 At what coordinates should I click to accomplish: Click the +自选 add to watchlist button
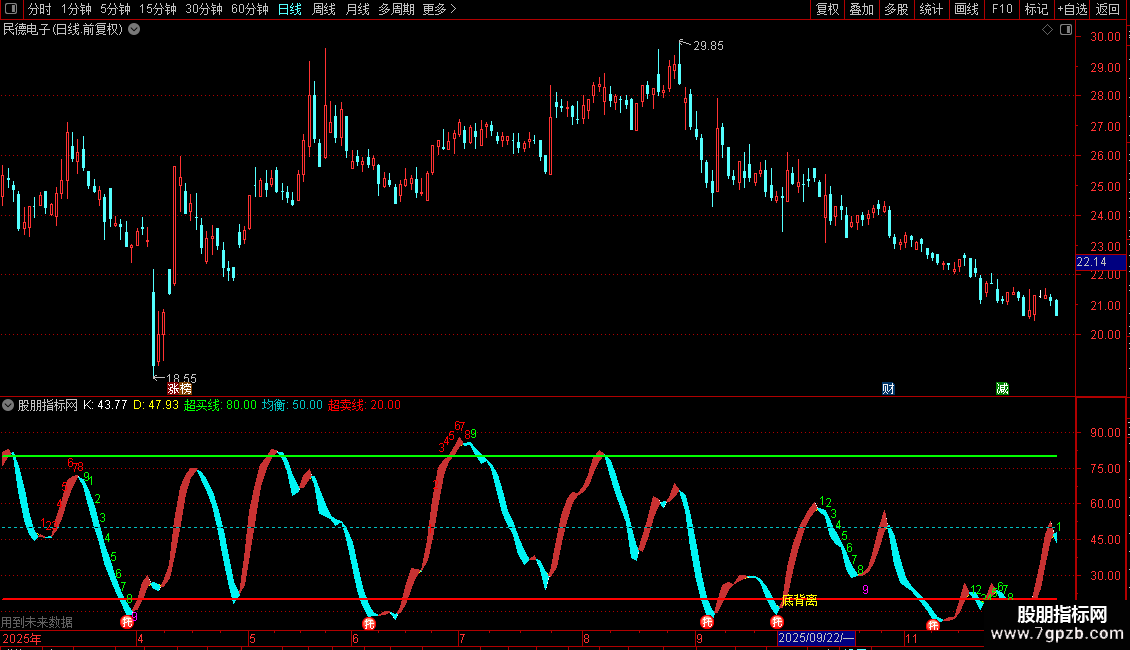(1071, 10)
